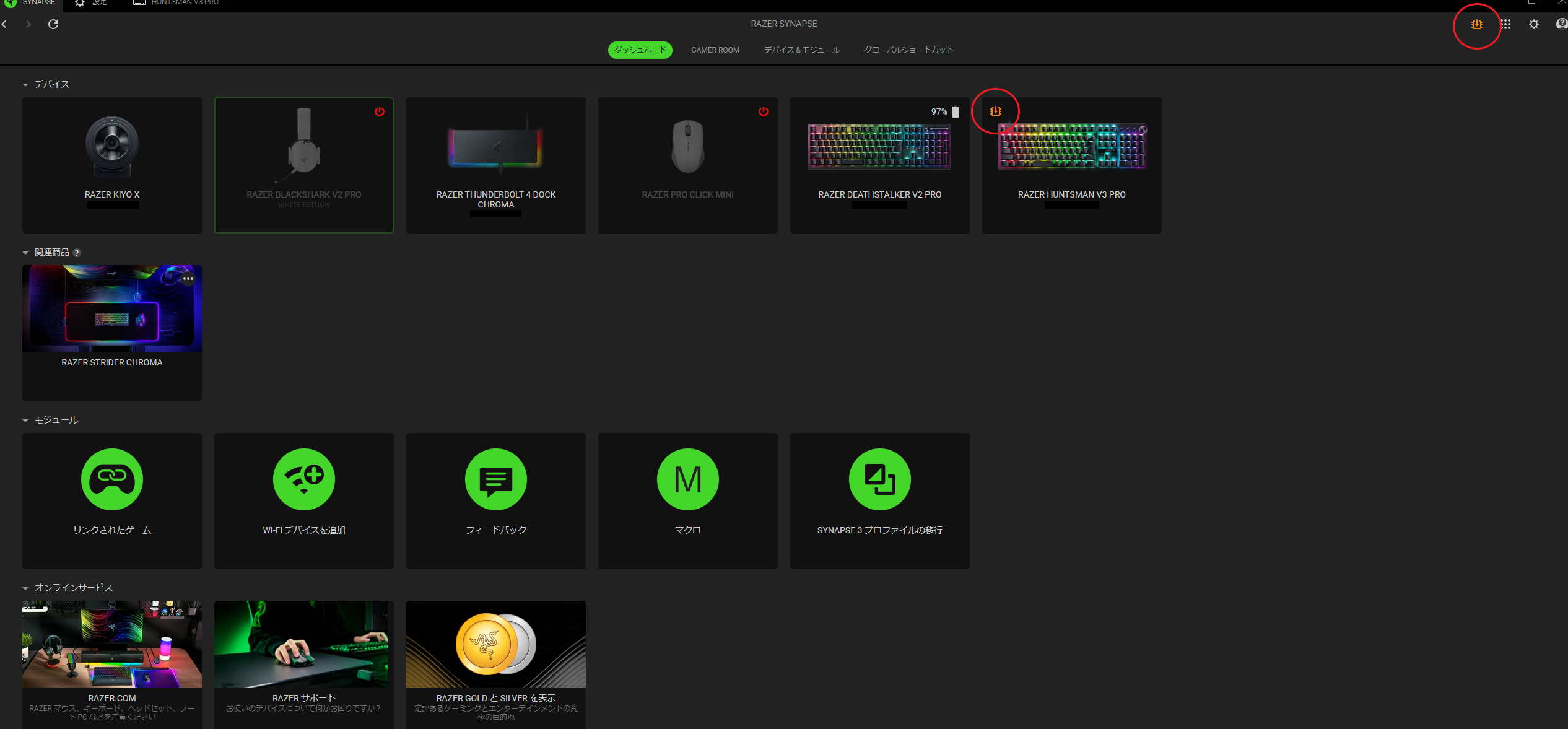The width and height of the screenshot is (1568, 729).
Task: Open the RAZER HUNTSMAN V3 PRO label
Action: 1072,194
